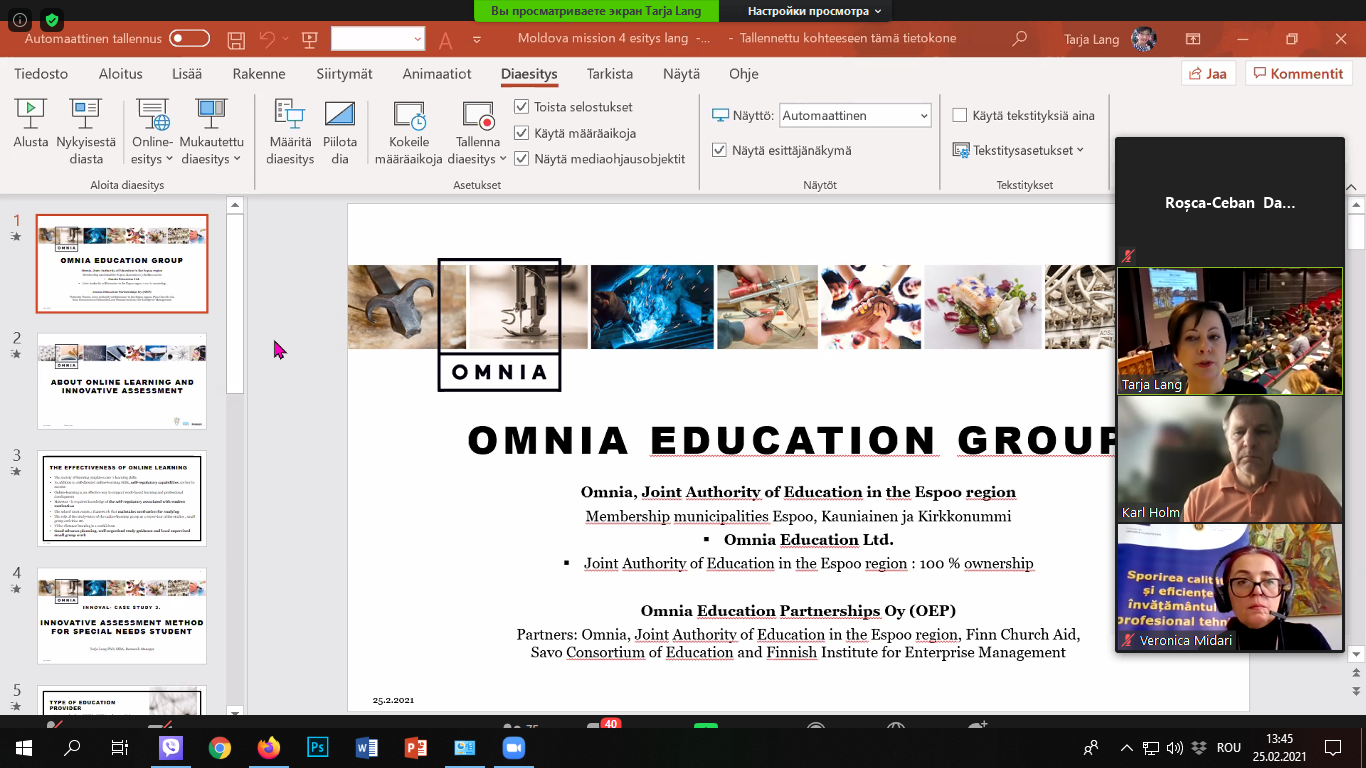Open the Tarkista ribbon tab
The height and width of the screenshot is (768, 1366).
(609, 74)
